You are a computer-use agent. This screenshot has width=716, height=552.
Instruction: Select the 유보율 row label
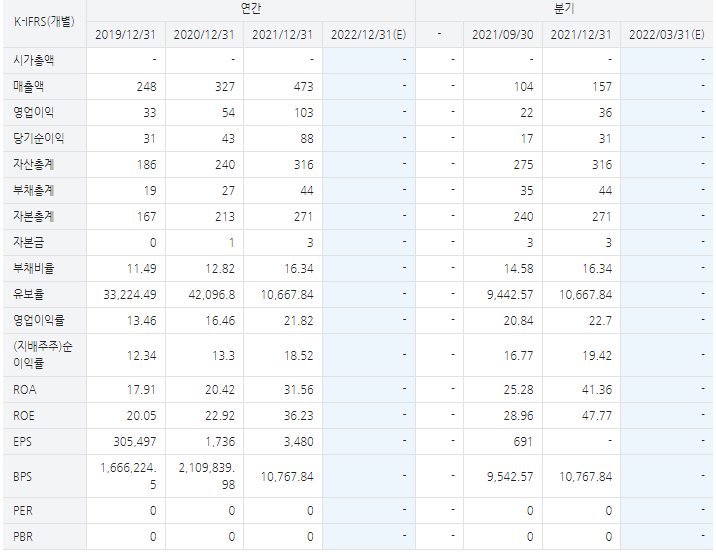[29, 294]
